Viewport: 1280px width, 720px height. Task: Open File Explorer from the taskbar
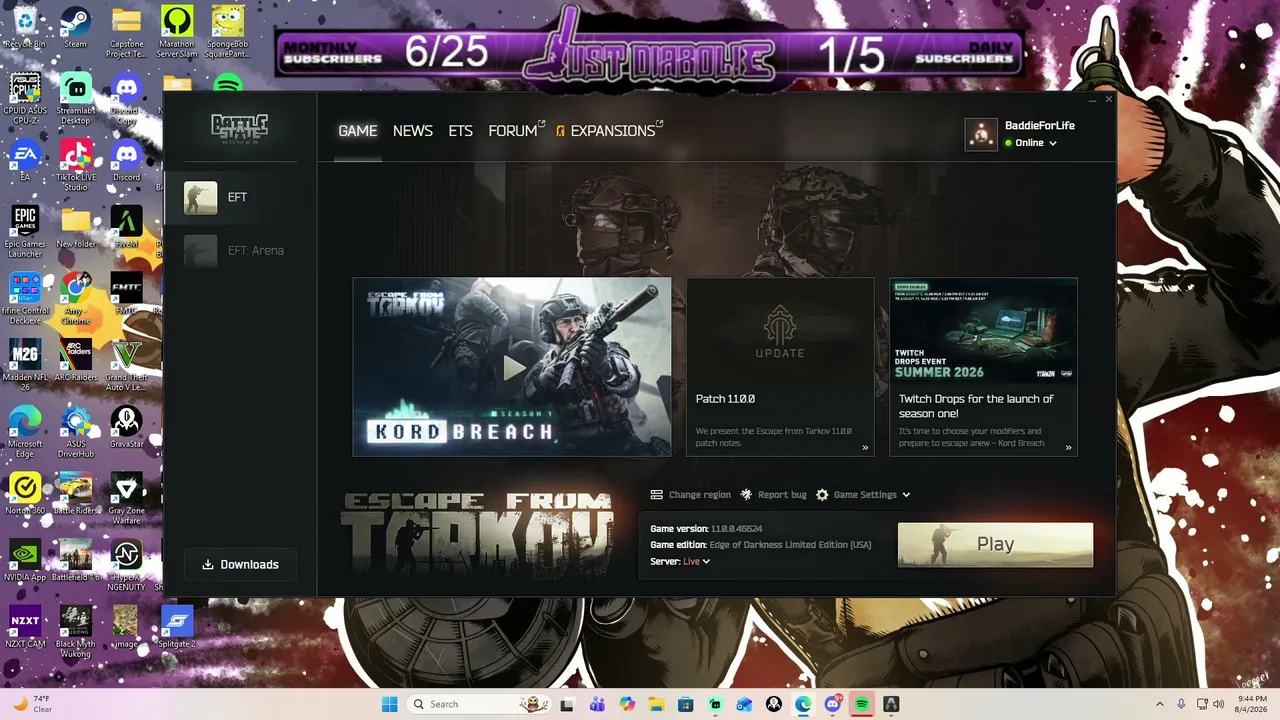(655, 704)
